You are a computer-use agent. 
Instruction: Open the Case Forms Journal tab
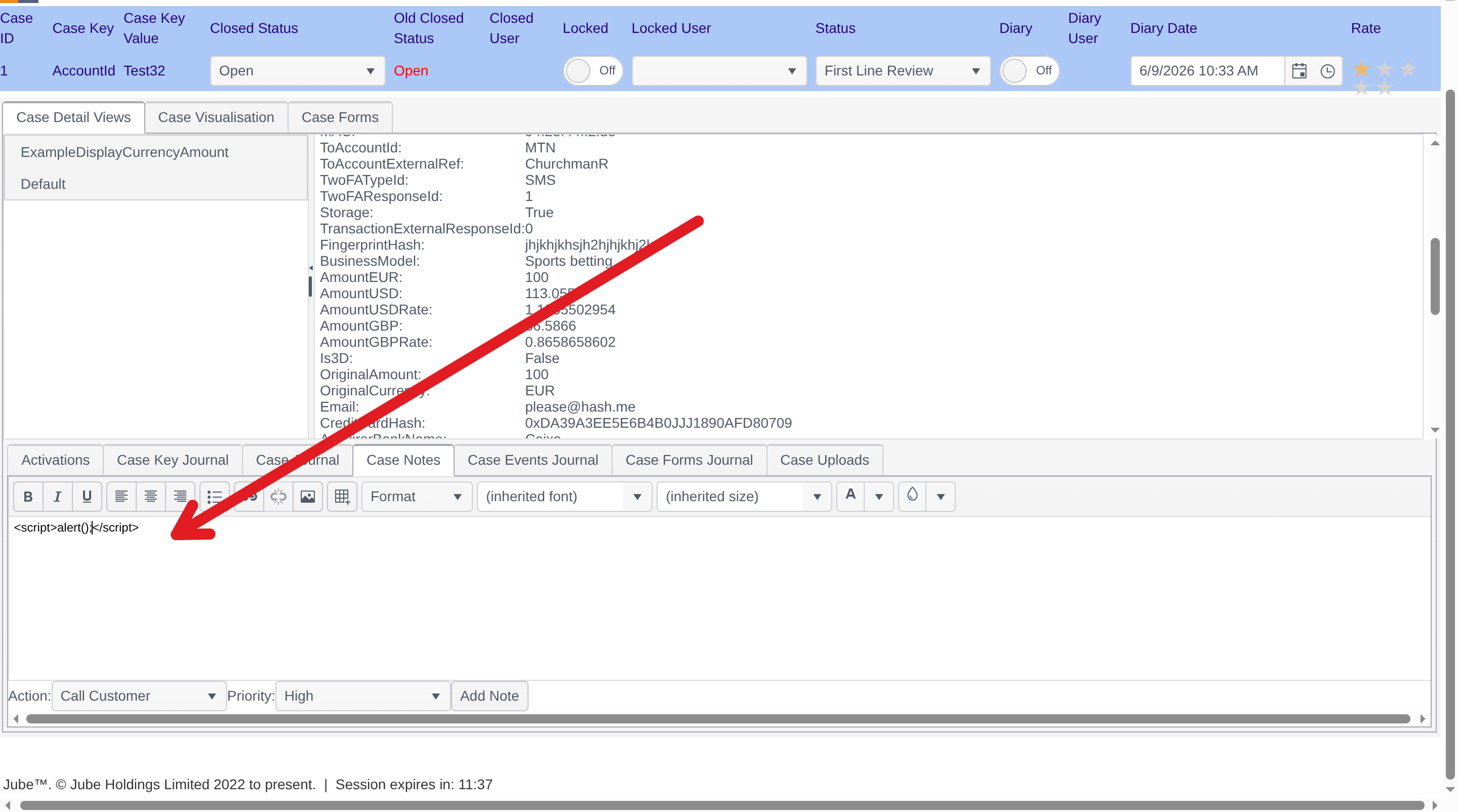click(689, 460)
